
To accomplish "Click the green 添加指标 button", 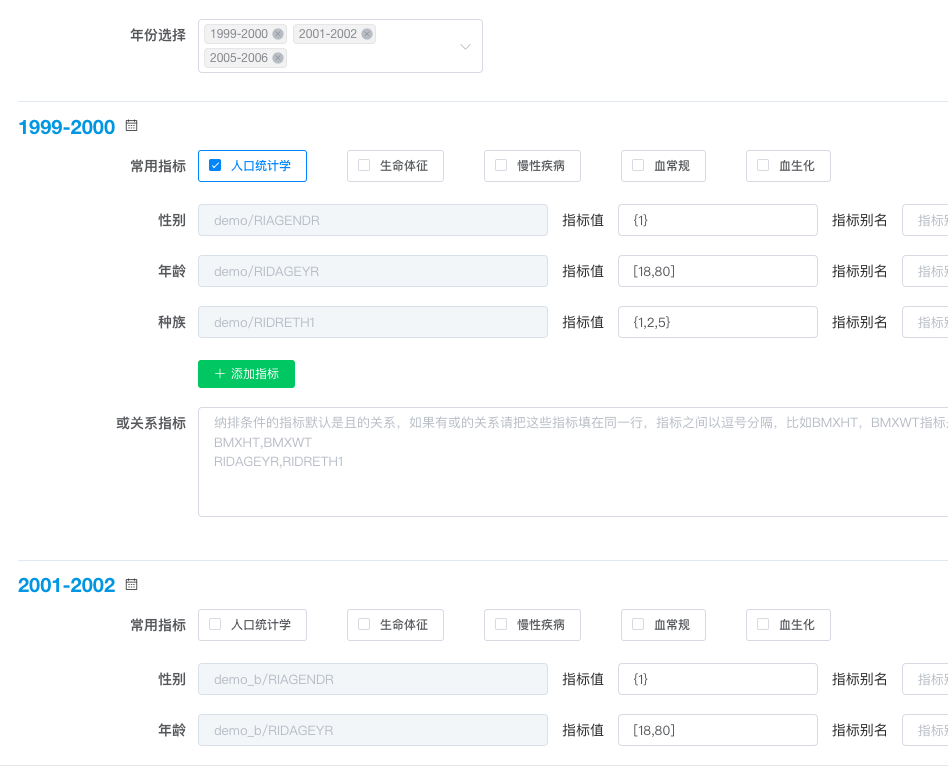I will (x=246, y=374).
